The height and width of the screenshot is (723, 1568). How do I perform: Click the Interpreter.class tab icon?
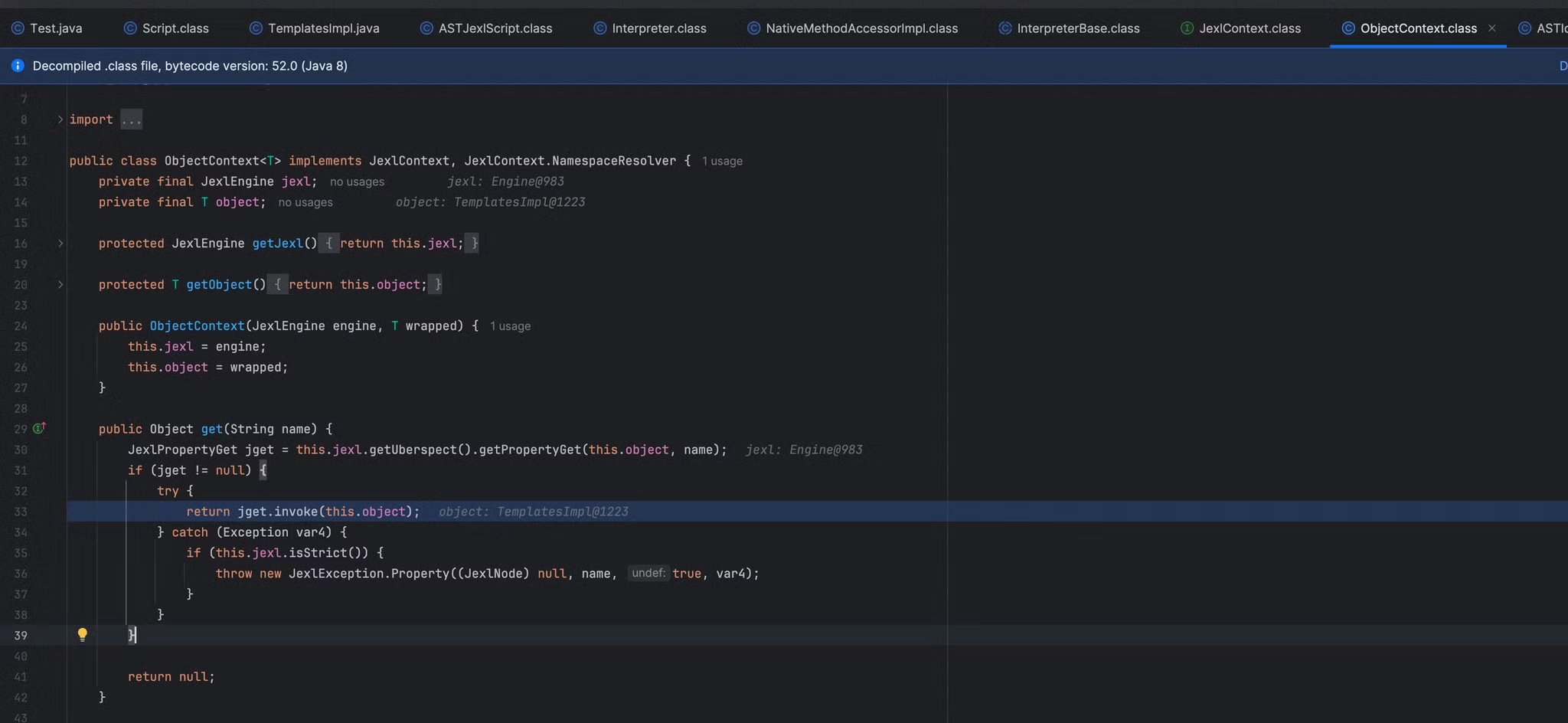pos(600,28)
